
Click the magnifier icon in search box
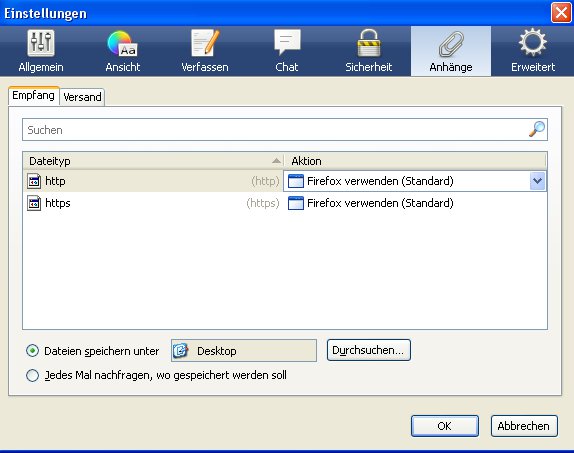tap(537, 129)
